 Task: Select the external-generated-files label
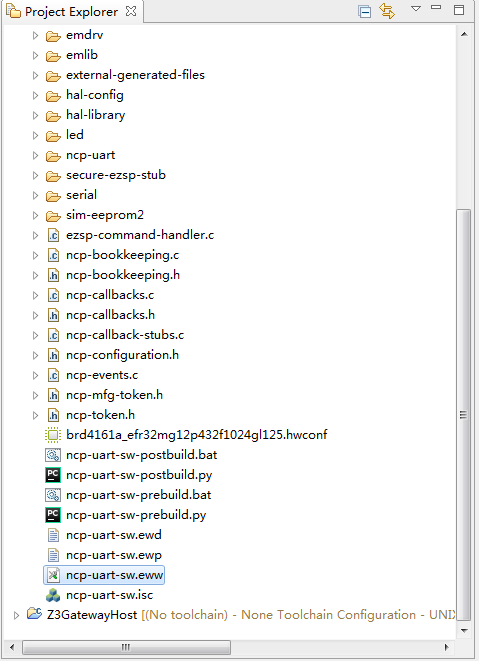click(135, 75)
